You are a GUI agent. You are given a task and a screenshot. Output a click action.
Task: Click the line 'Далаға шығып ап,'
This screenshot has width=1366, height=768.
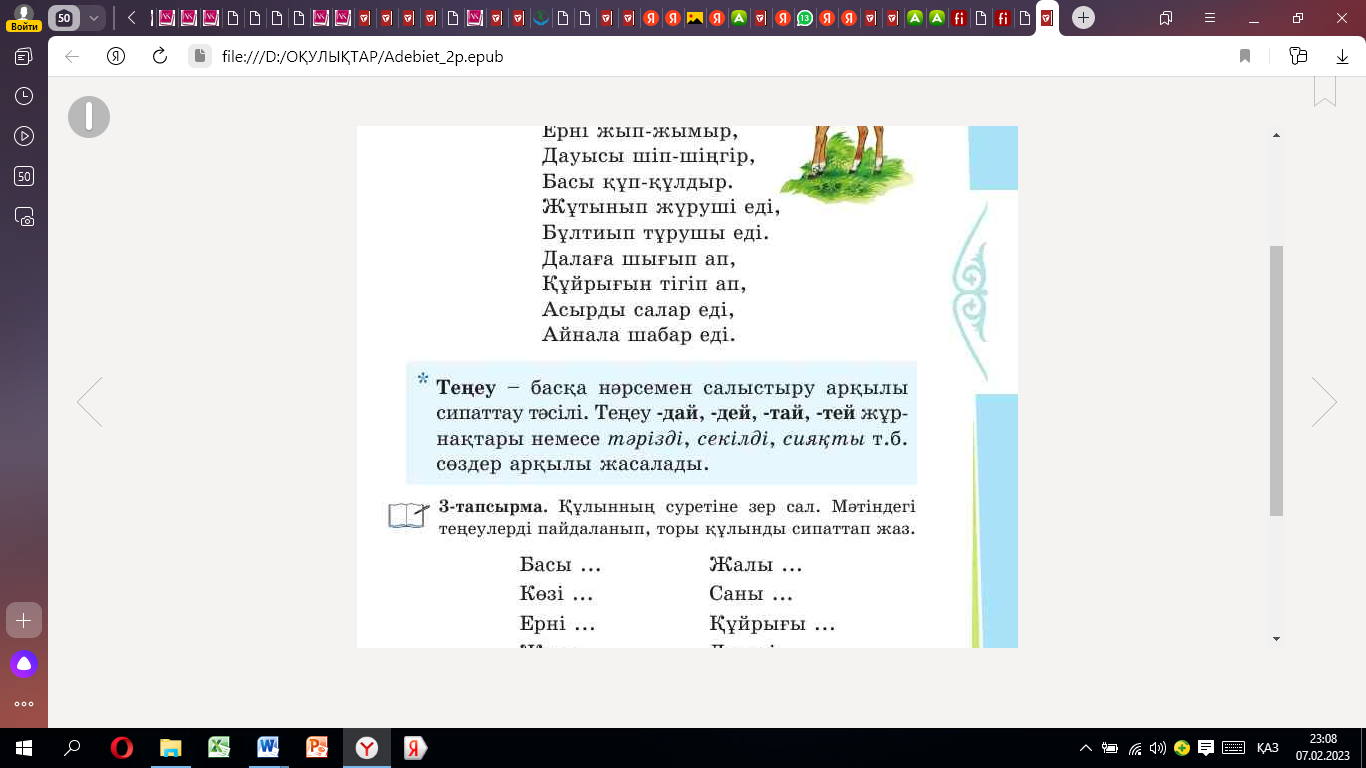(x=639, y=259)
